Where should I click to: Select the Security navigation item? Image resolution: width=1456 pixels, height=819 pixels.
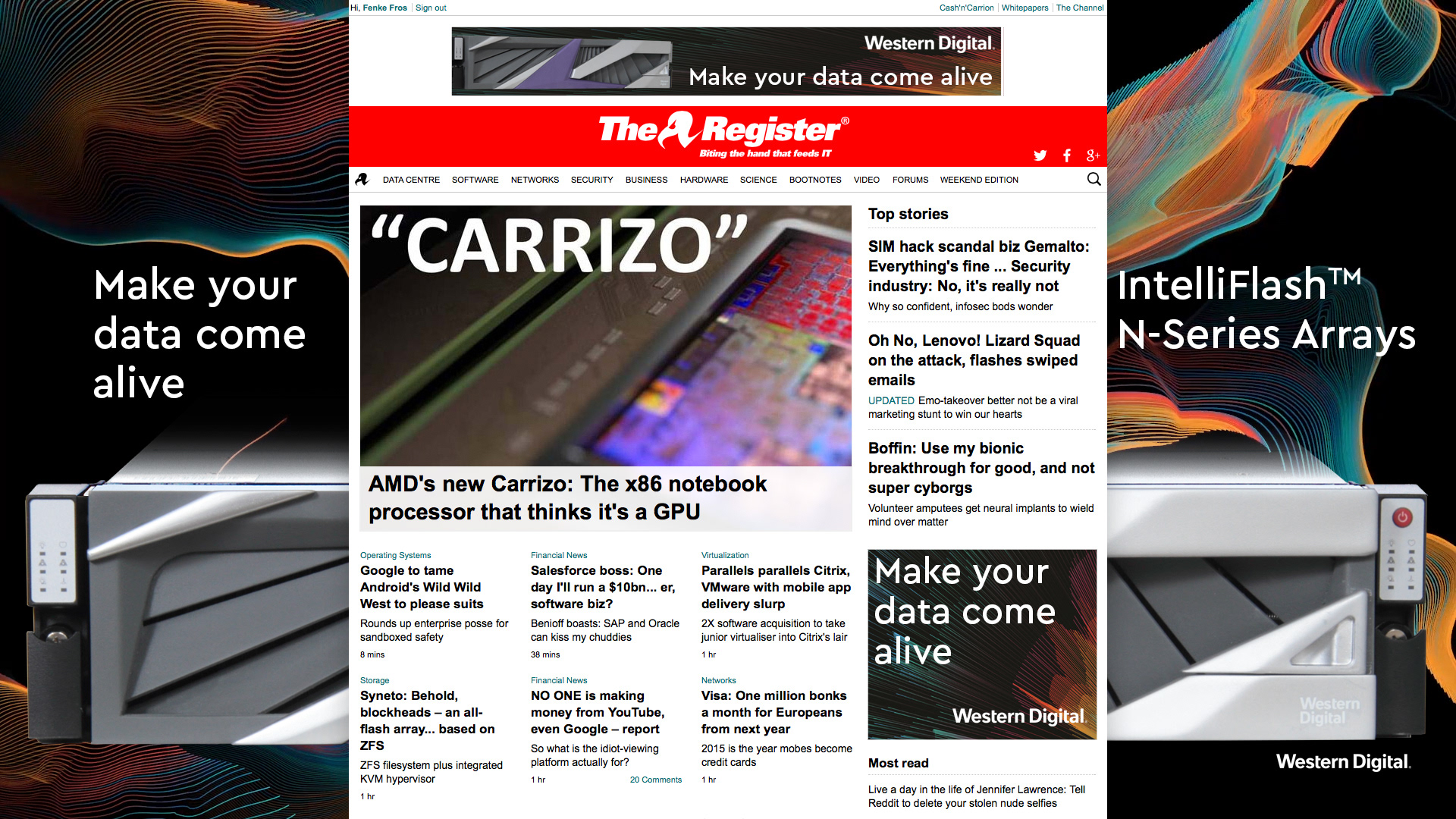pos(591,180)
